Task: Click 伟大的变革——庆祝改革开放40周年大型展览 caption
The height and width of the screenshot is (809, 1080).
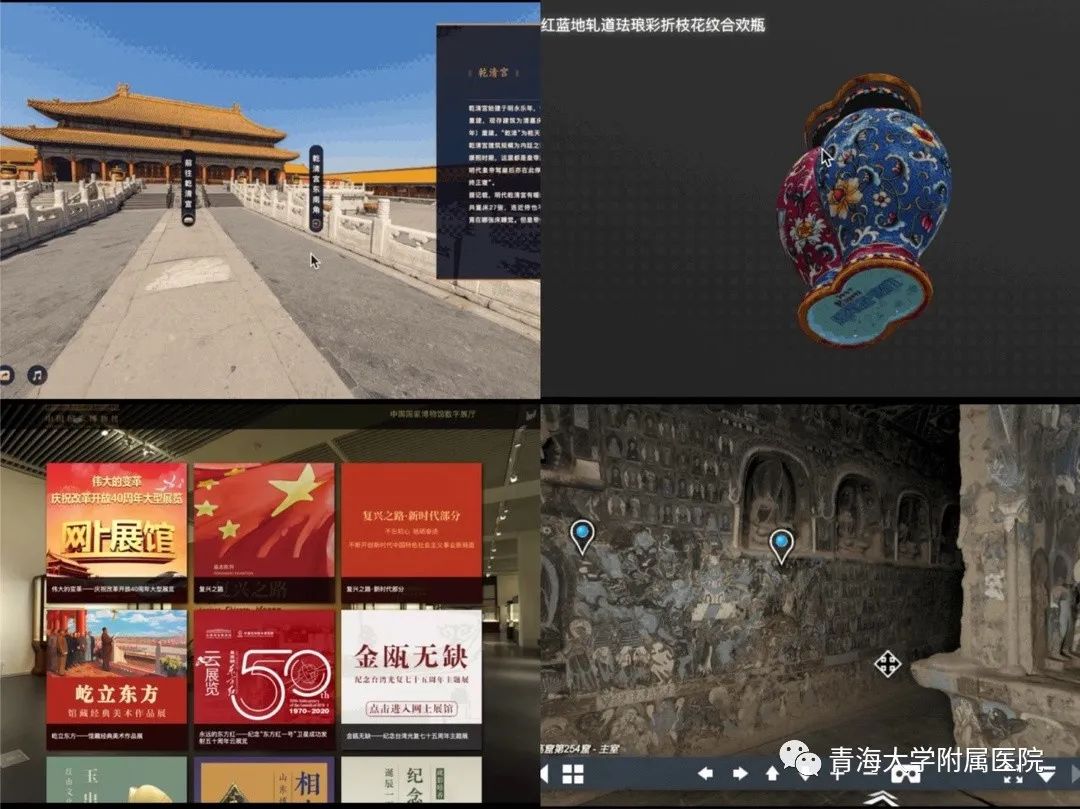Action: (x=113, y=589)
